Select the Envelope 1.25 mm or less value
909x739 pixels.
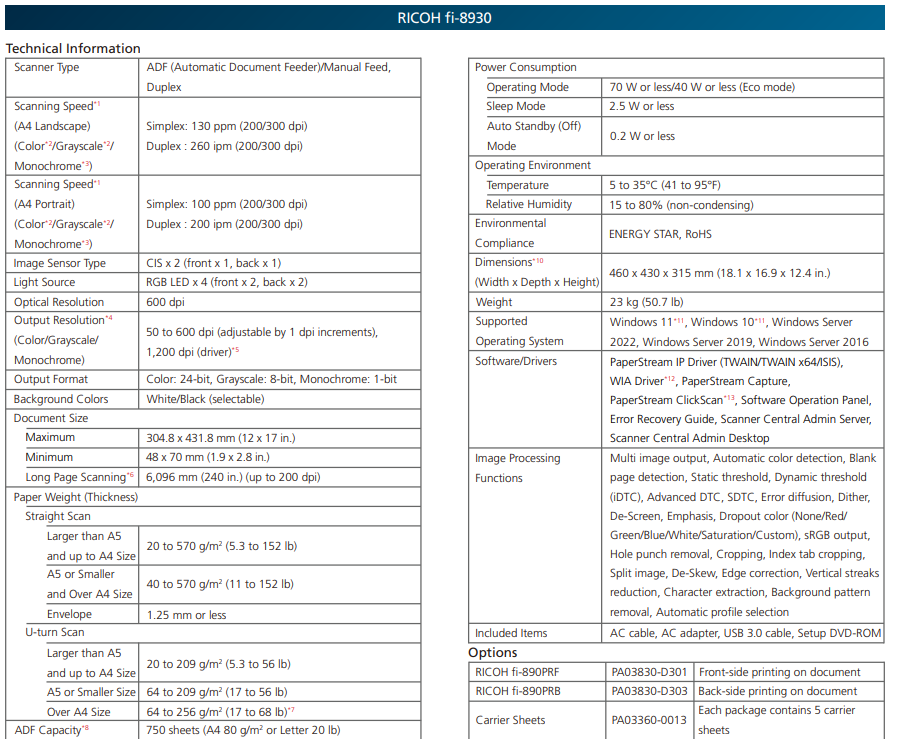point(186,615)
